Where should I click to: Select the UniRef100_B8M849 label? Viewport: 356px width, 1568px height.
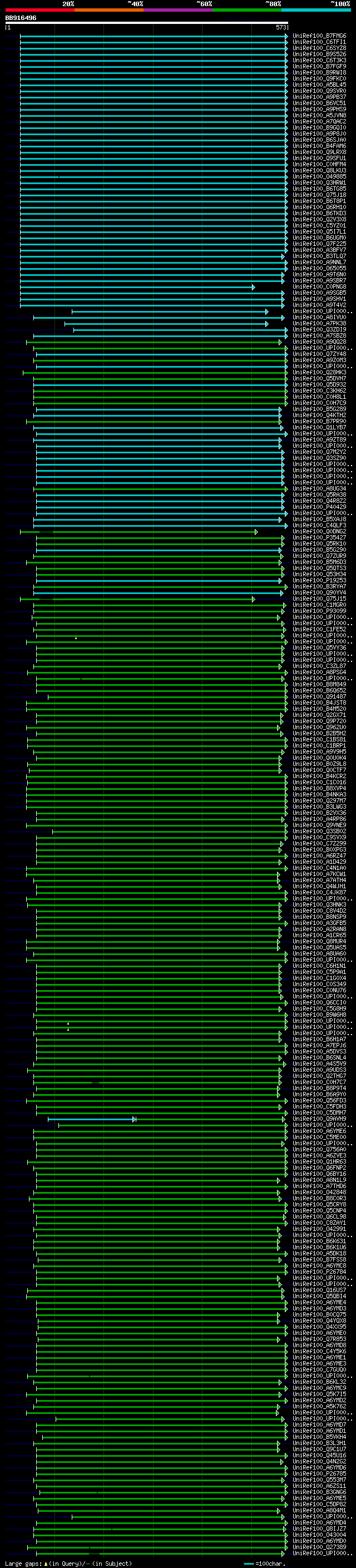point(319,685)
